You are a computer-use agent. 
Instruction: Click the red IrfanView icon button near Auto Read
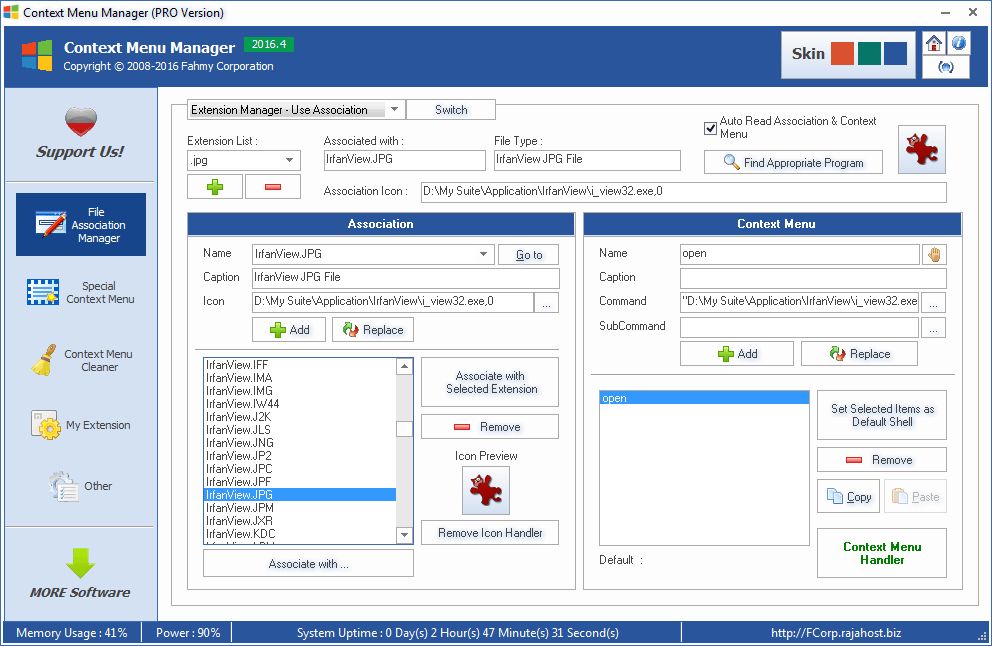[x=920, y=148]
